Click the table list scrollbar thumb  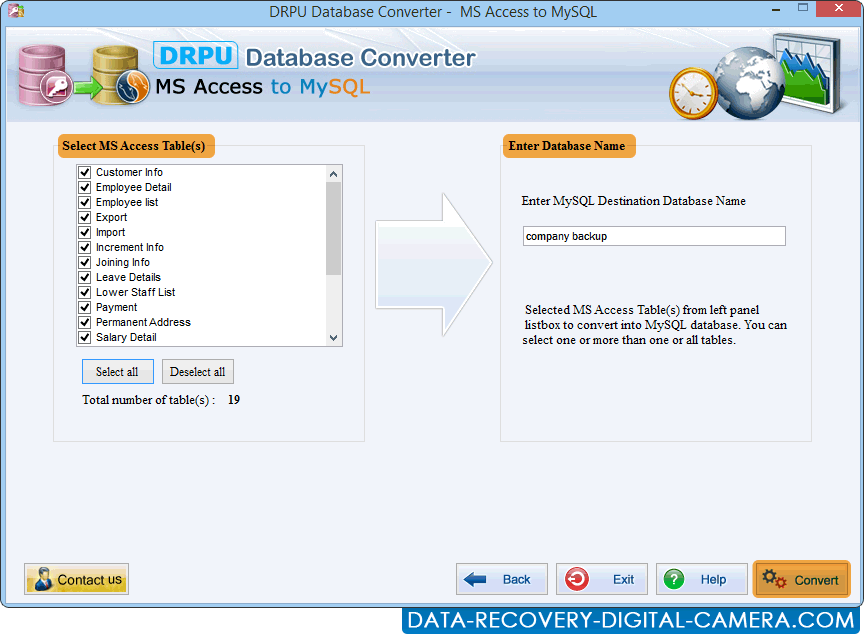point(333,228)
